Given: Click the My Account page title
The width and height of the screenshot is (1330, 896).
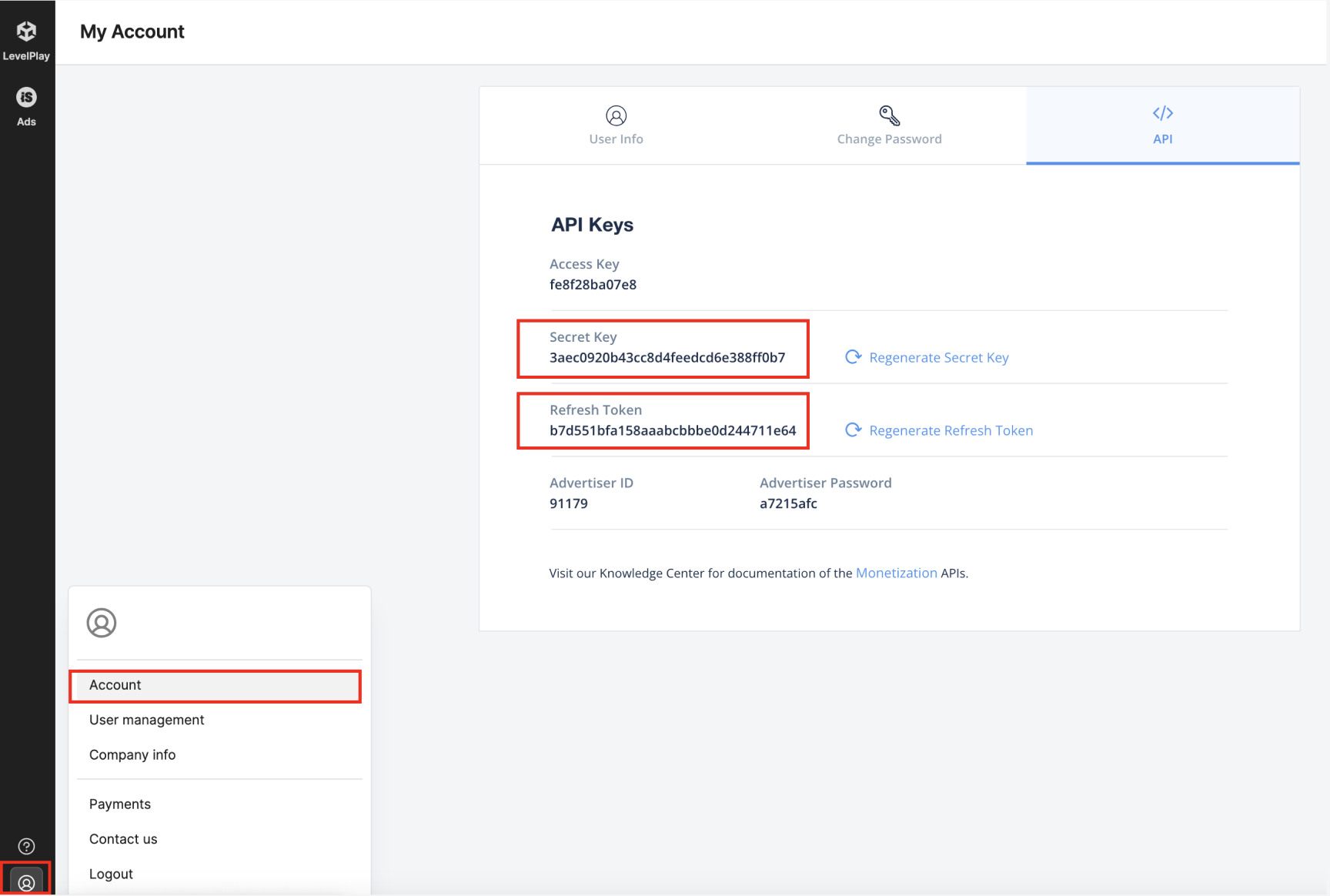Looking at the screenshot, I should 132,32.
